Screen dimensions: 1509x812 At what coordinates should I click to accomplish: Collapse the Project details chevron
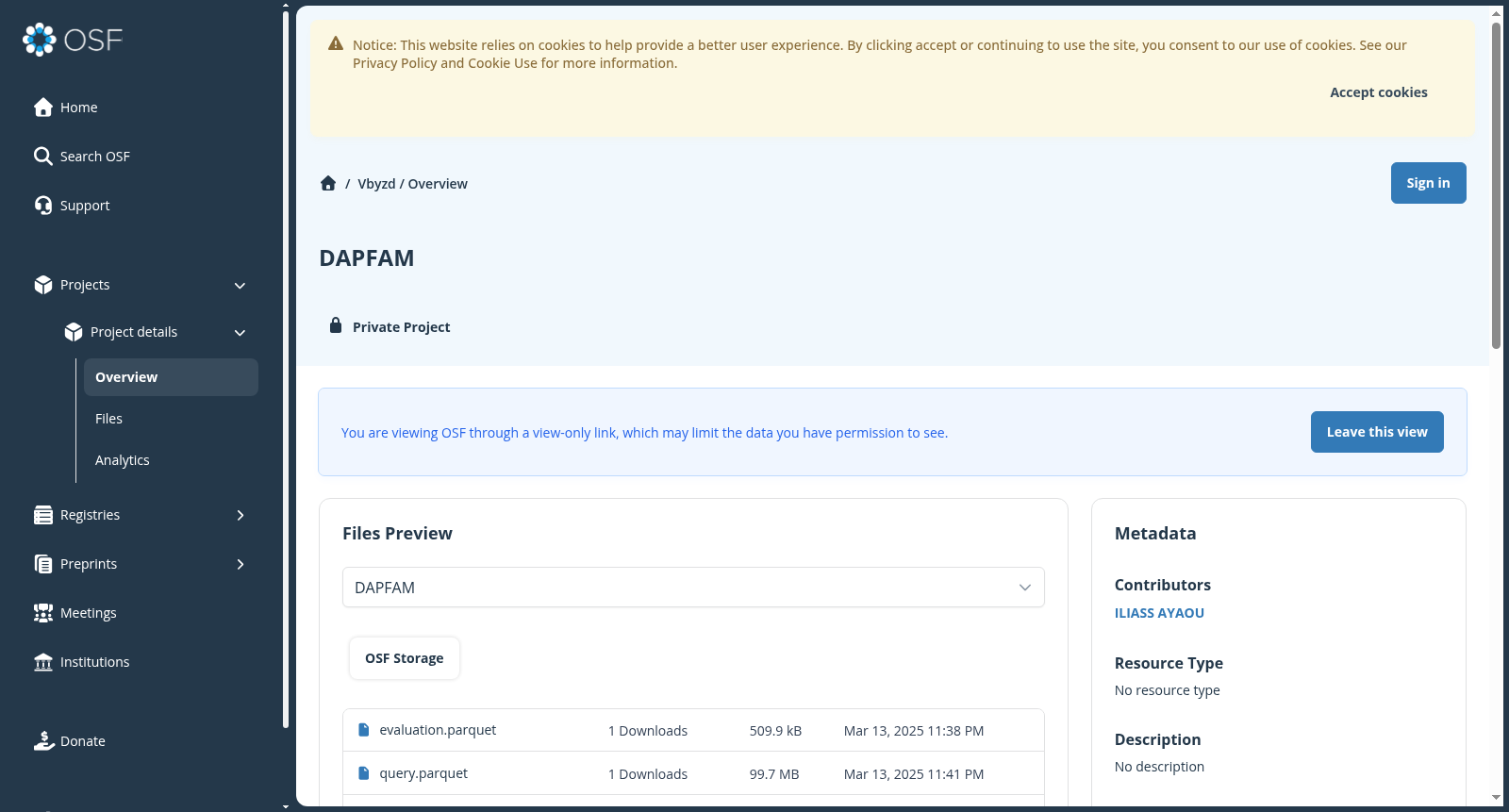[x=240, y=333]
